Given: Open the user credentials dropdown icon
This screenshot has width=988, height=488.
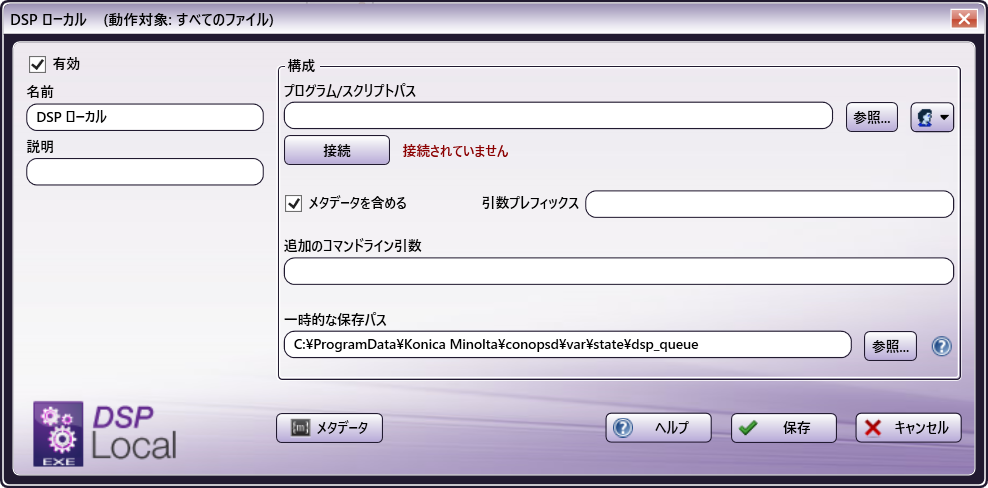Looking at the screenshot, I should click(x=932, y=117).
